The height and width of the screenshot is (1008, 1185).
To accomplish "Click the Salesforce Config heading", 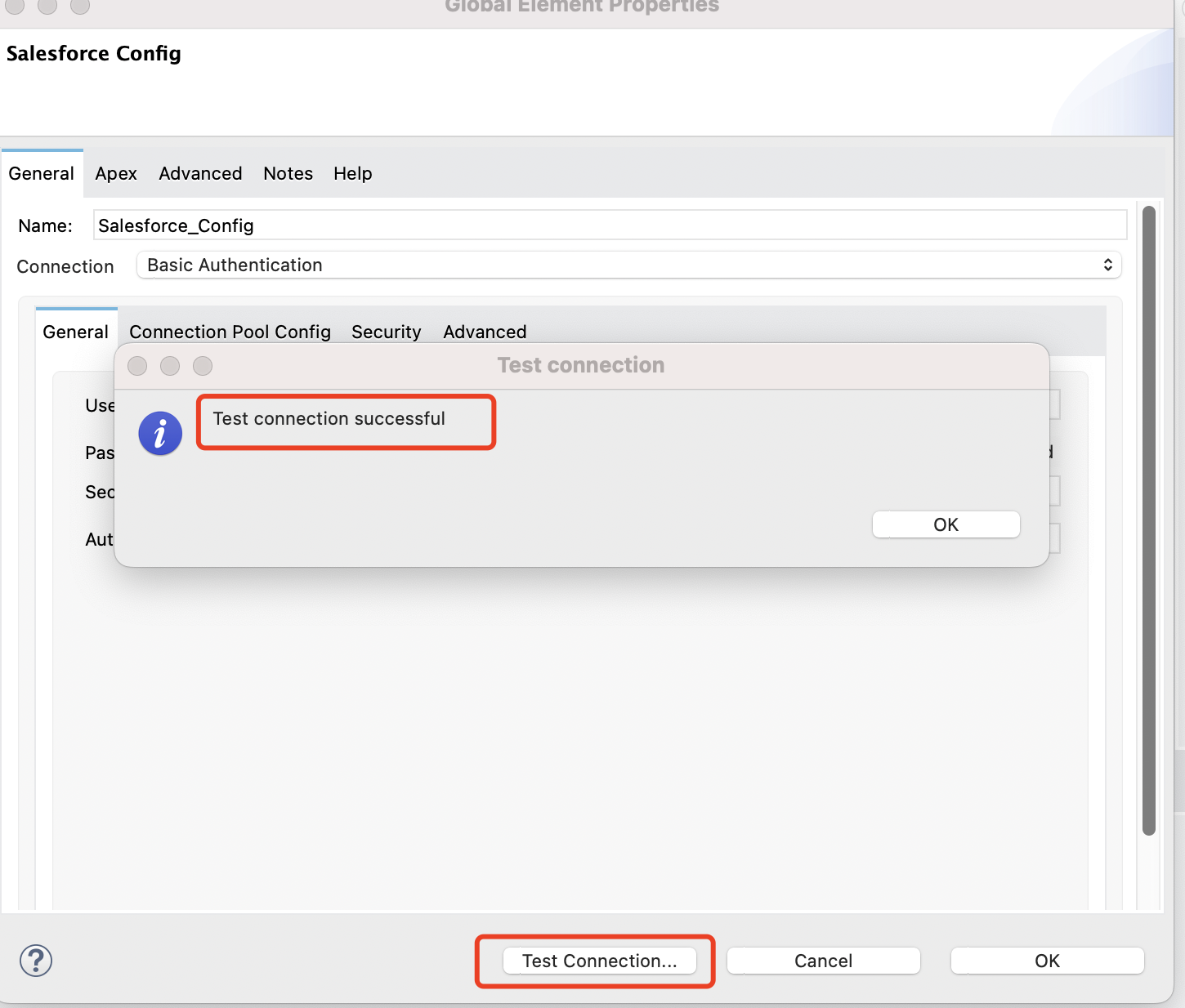I will point(94,54).
